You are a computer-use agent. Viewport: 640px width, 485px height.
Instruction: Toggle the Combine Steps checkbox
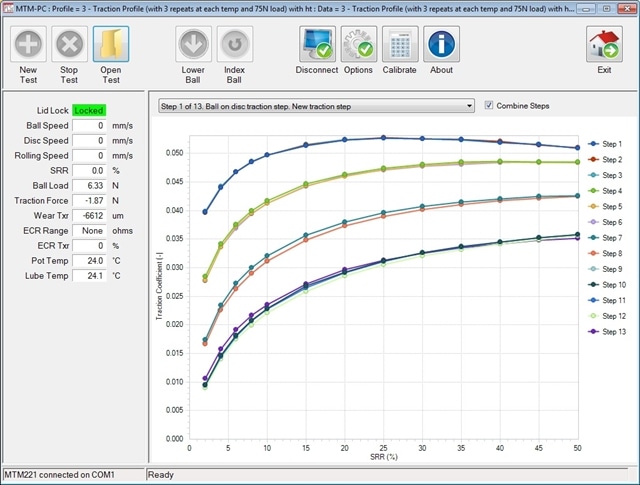tap(489, 105)
